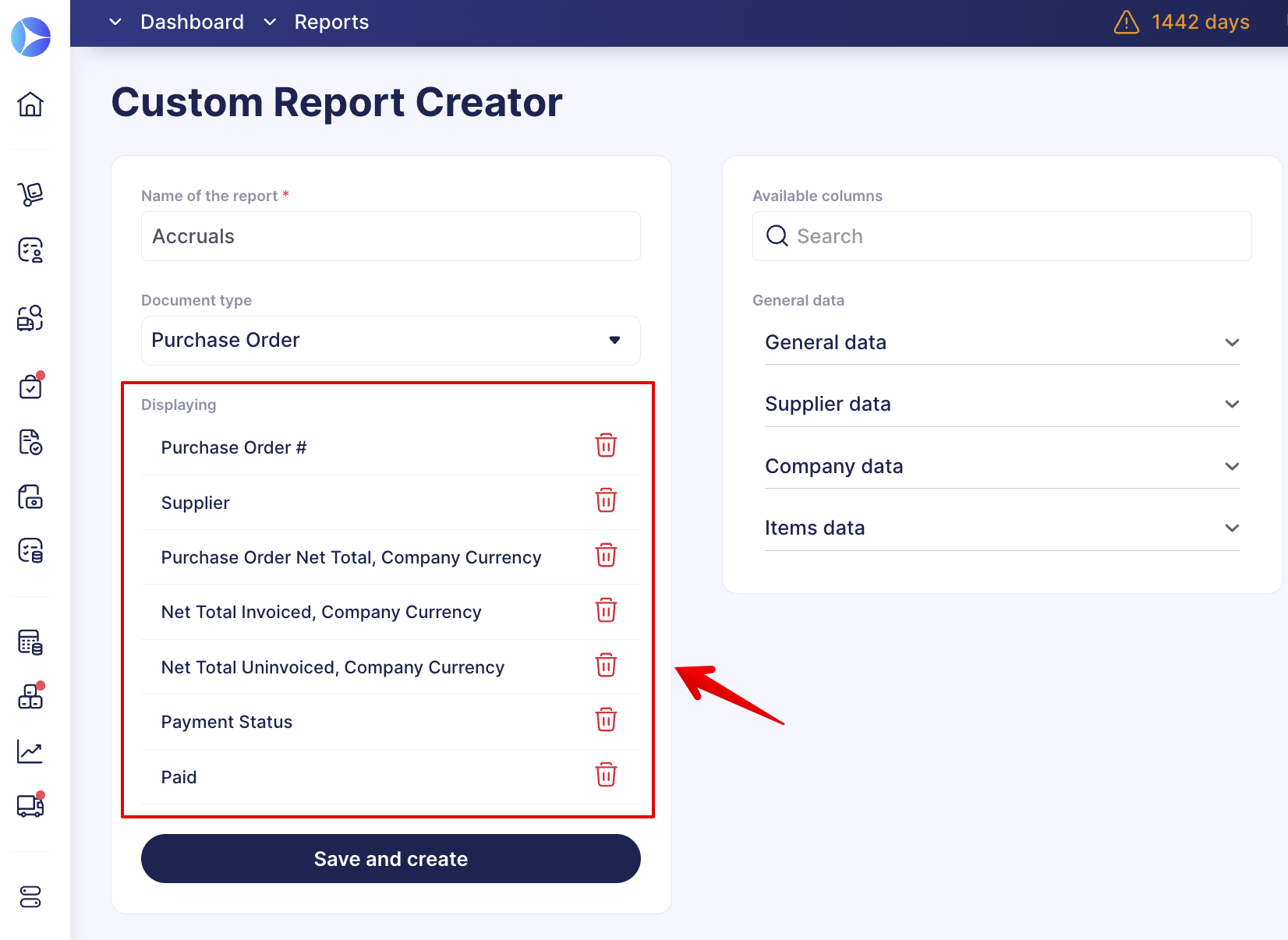Screen dimensions: 1288x940
Task: Delete the Payment Status column
Action: pos(606,720)
